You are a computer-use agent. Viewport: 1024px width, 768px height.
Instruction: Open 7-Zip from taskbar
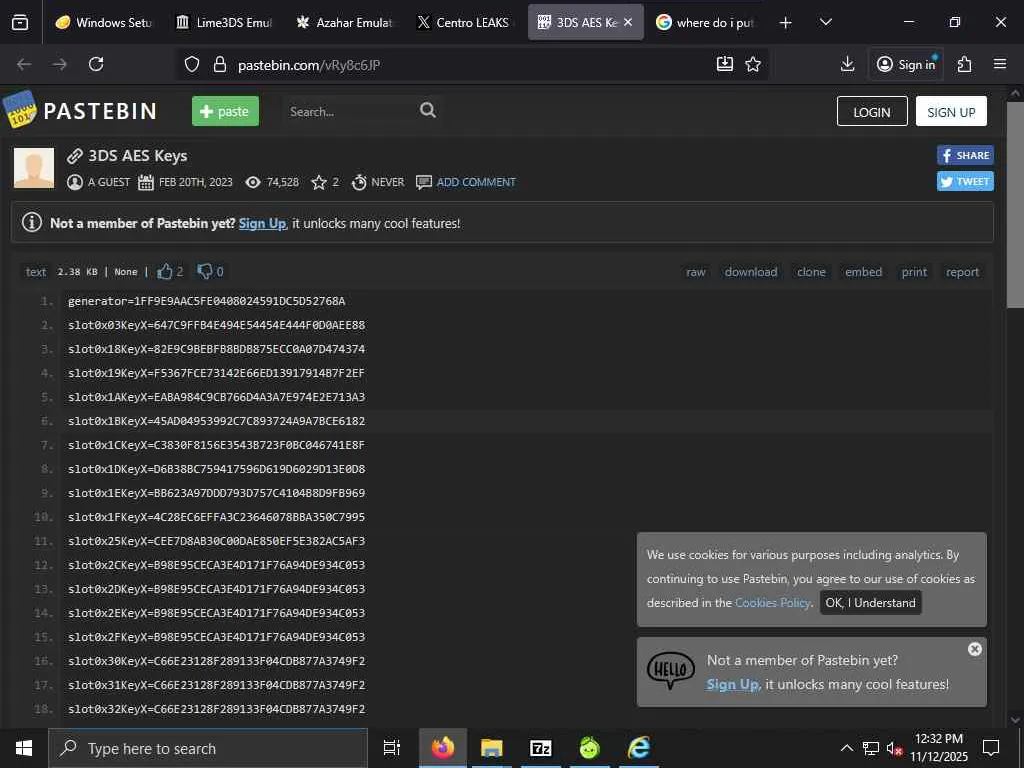tap(541, 748)
